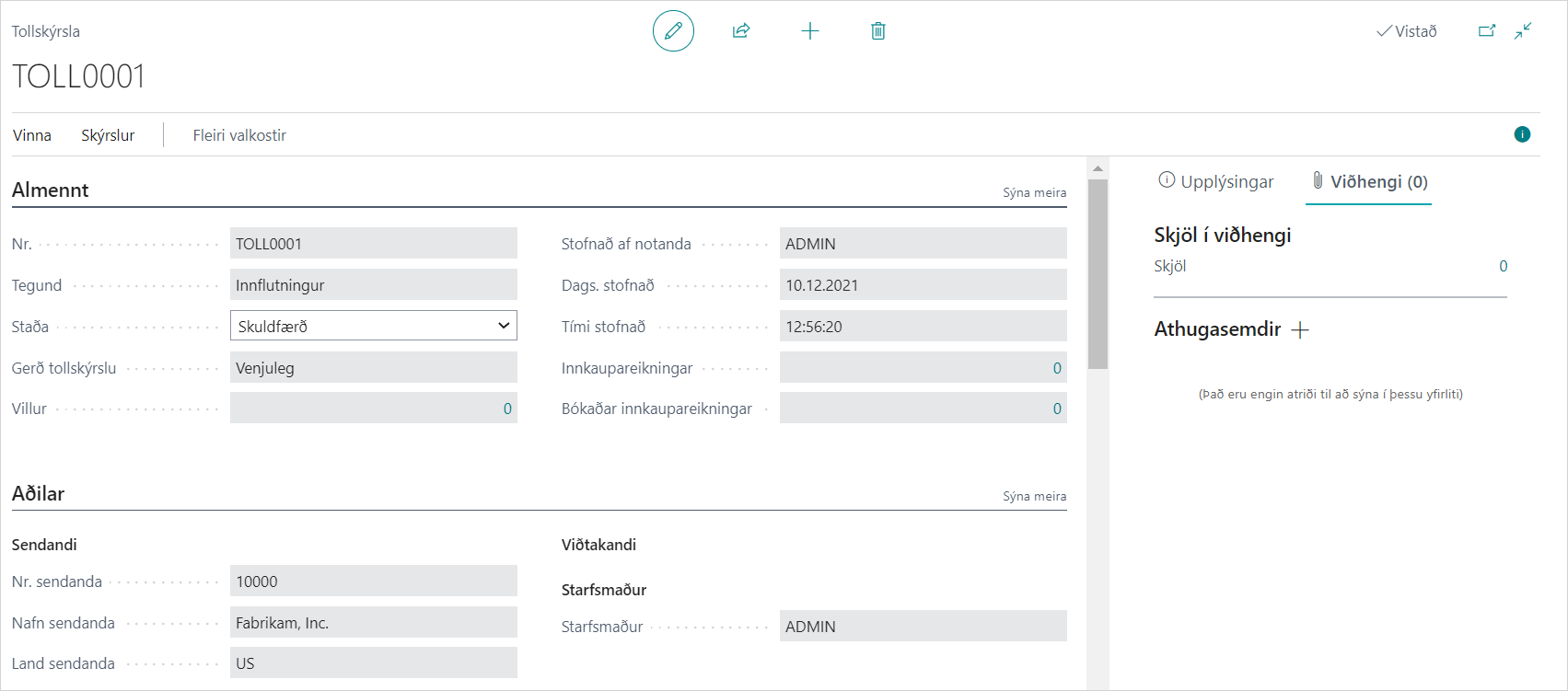
Task: Collapse the page using arrows icon
Action: pos(1524,31)
